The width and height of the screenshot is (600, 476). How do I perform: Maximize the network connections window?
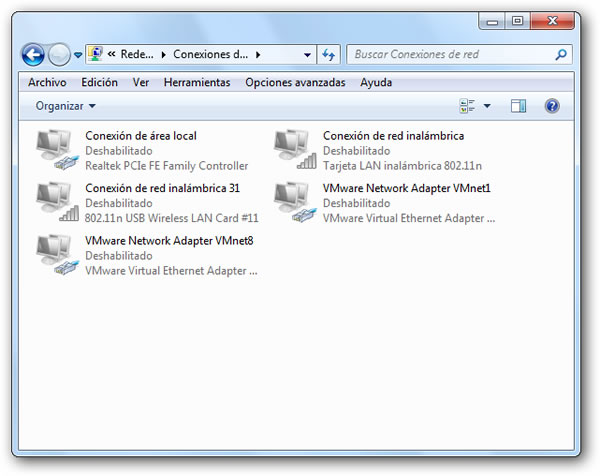click(x=517, y=21)
